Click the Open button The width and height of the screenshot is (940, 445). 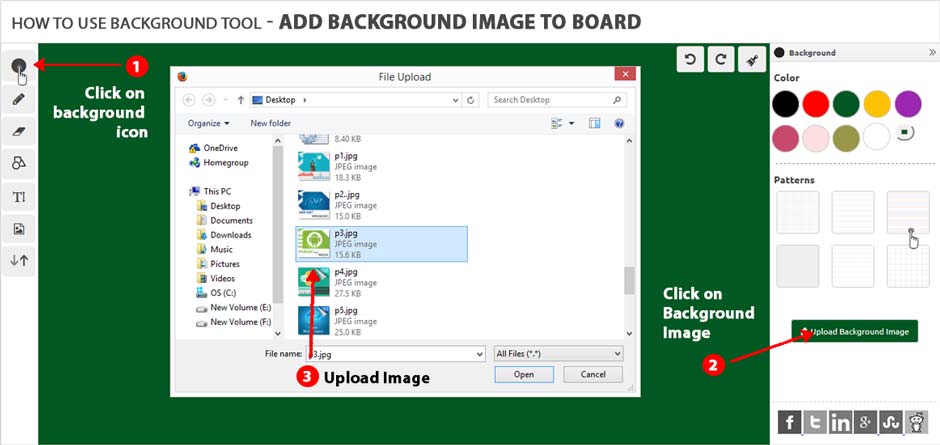coord(523,375)
